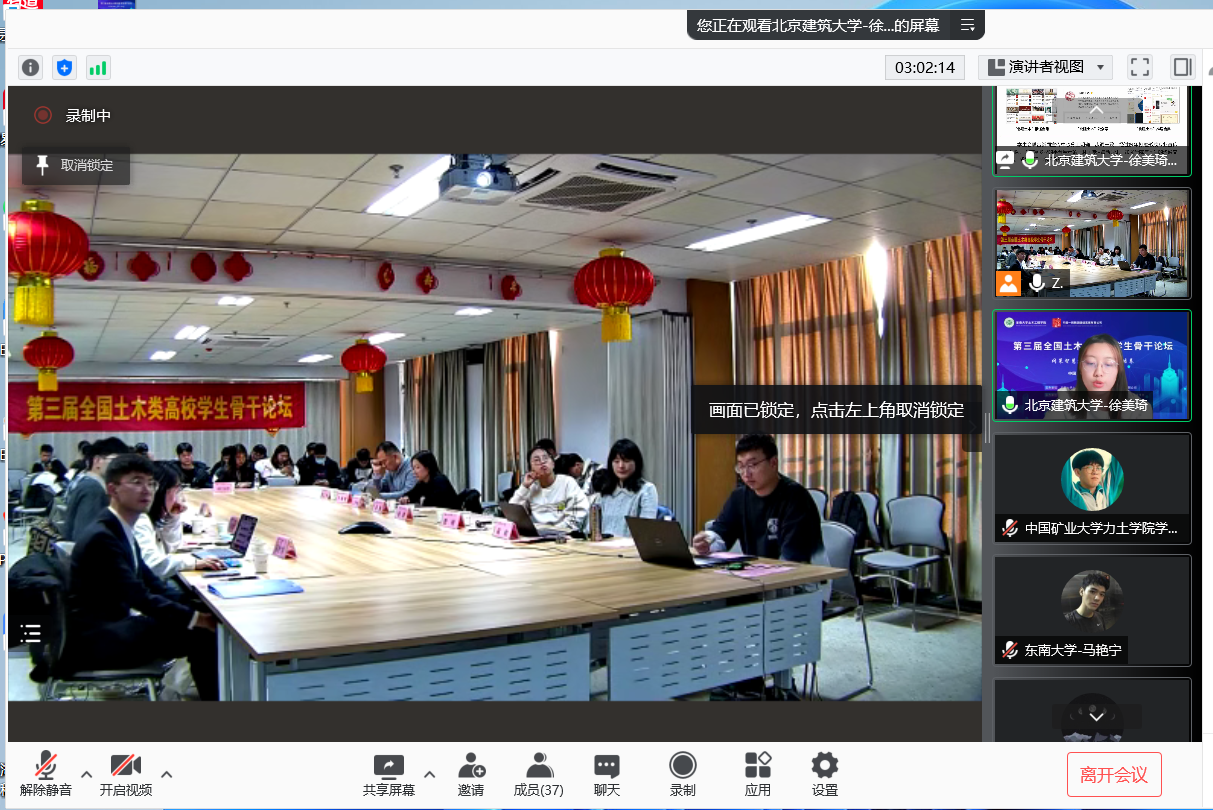The image size is (1213, 810).
Task: Open the Members (成员) list
Action: (x=538, y=774)
